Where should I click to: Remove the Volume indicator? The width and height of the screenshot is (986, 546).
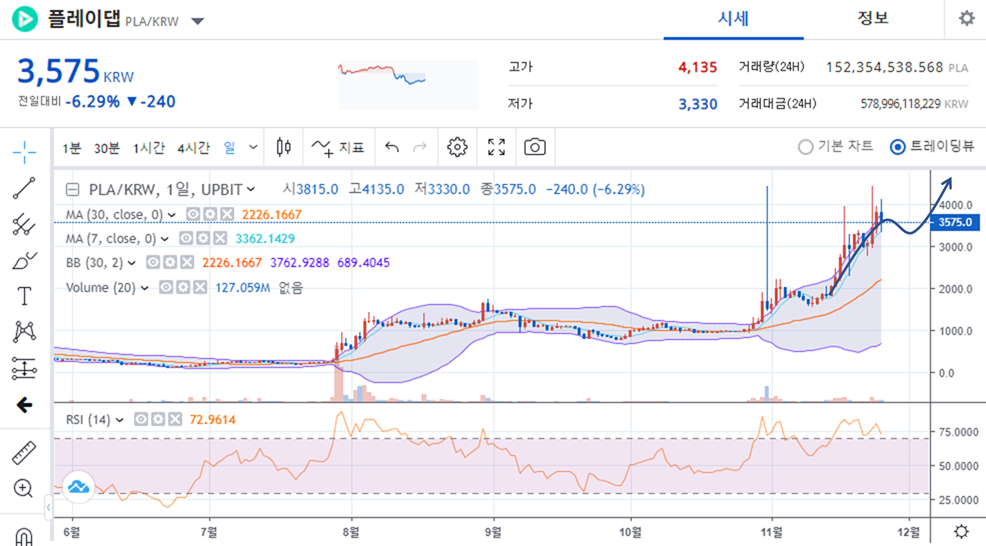(x=199, y=287)
